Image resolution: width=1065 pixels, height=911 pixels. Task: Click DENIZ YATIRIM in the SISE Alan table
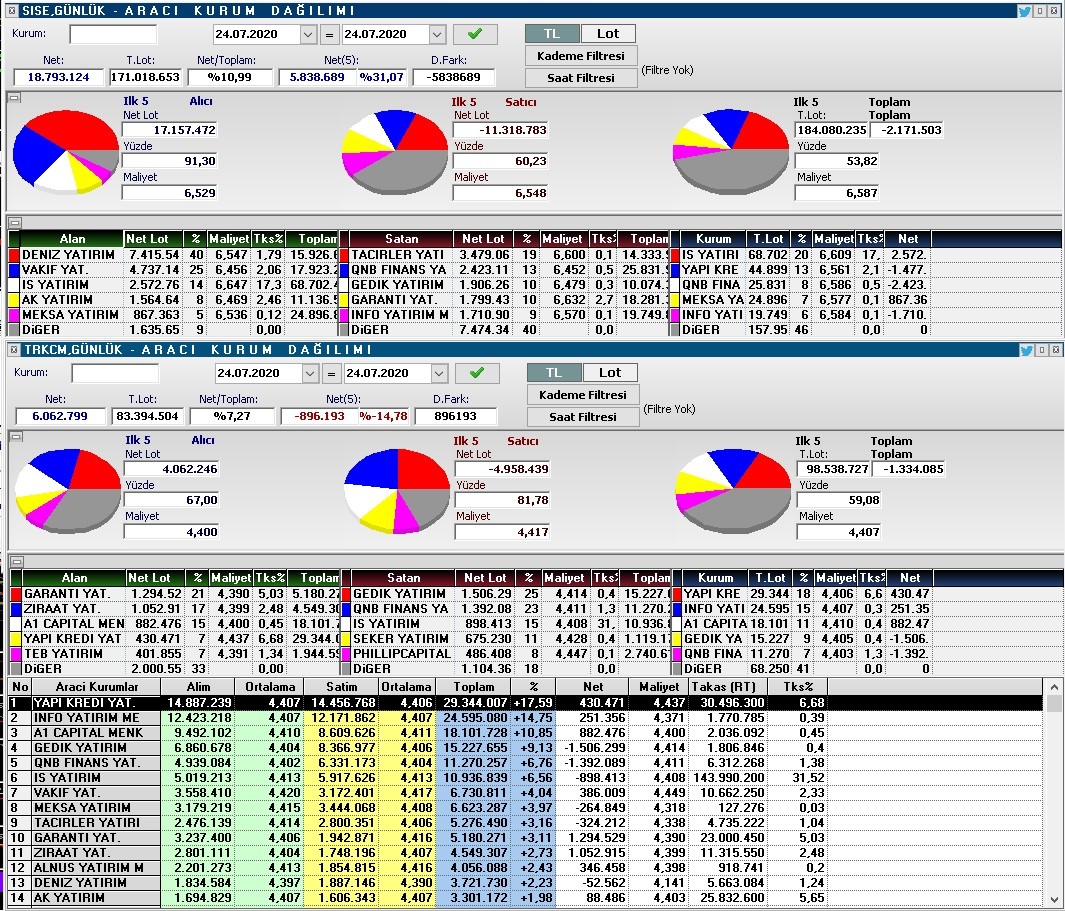(x=69, y=255)
